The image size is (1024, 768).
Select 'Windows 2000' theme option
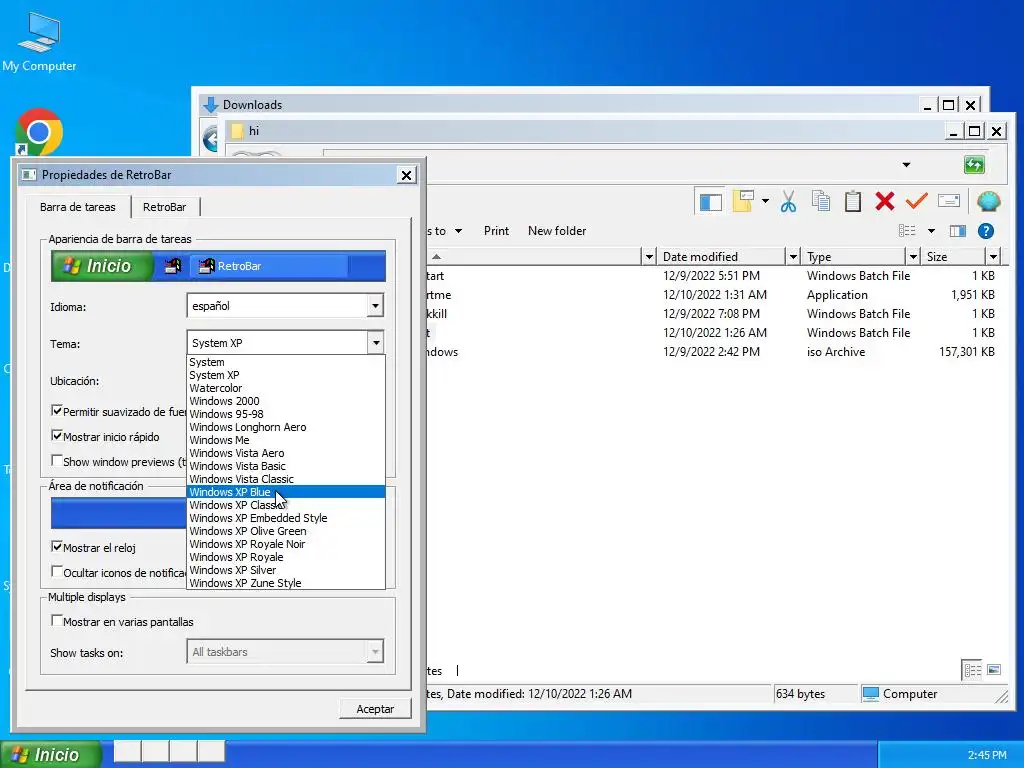(x=286, y=401)
